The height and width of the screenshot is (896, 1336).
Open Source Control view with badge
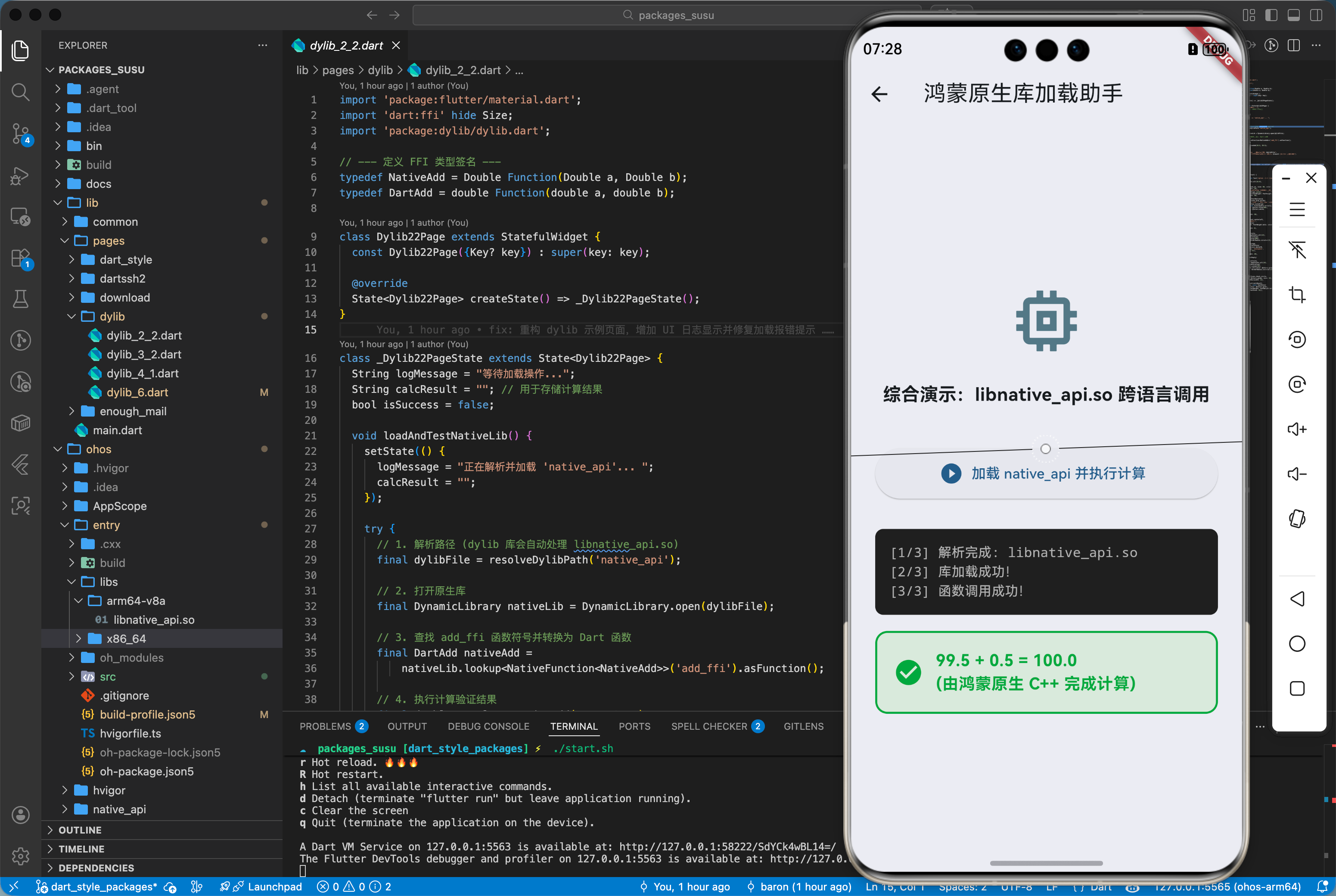click(21, 134)
